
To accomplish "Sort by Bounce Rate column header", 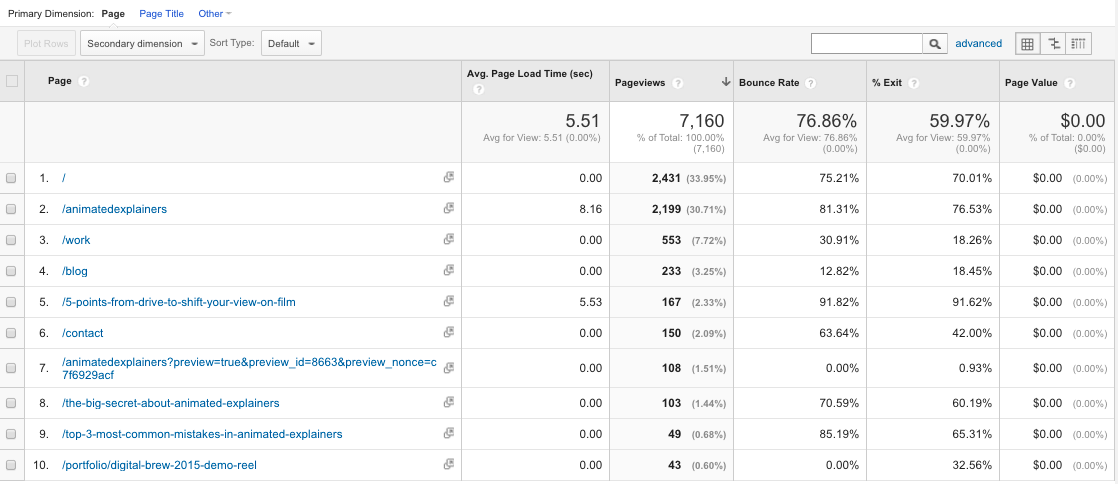I will (x=769, y=83).
